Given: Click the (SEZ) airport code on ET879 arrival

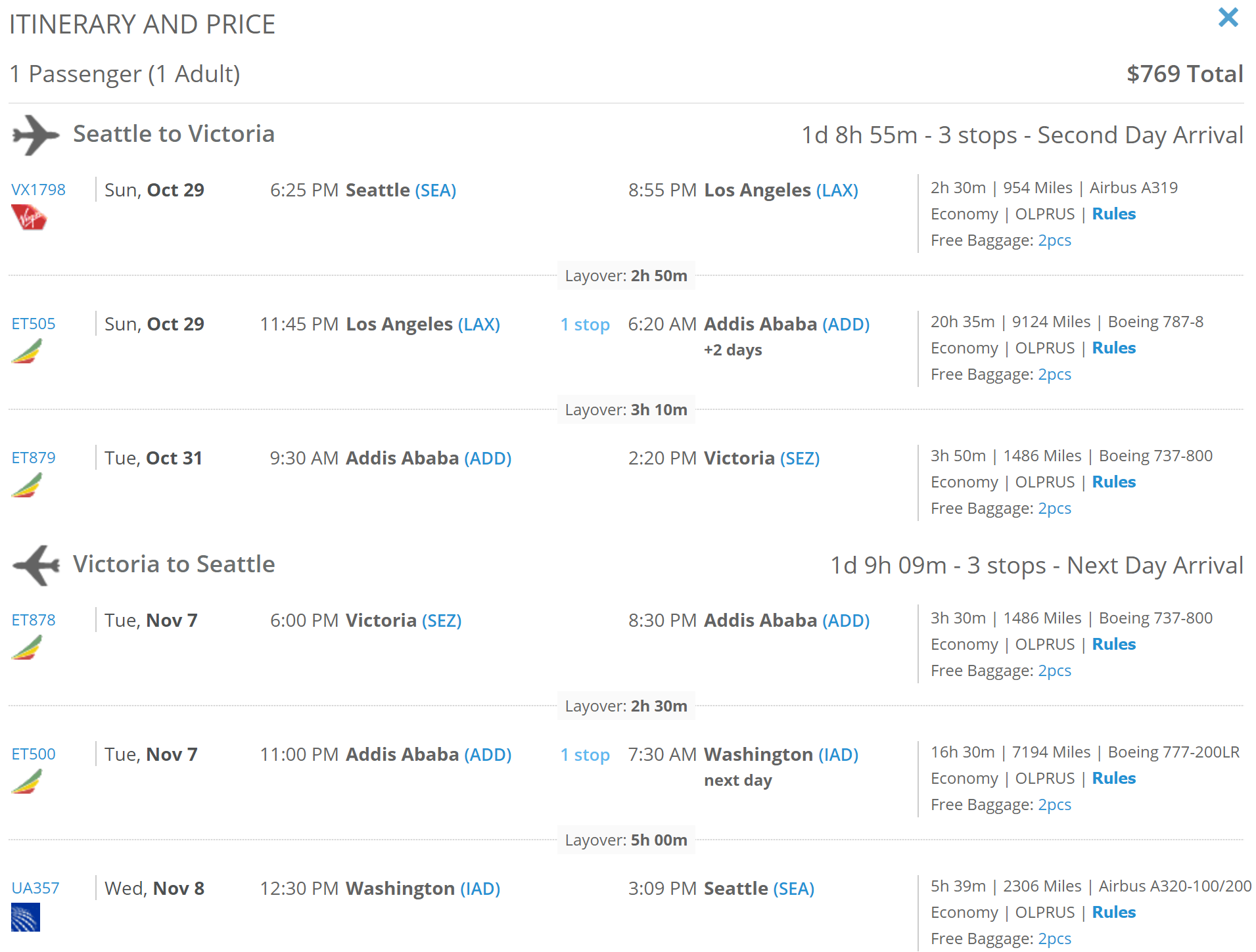Looking at the screenshot, I should pos(800,459).
